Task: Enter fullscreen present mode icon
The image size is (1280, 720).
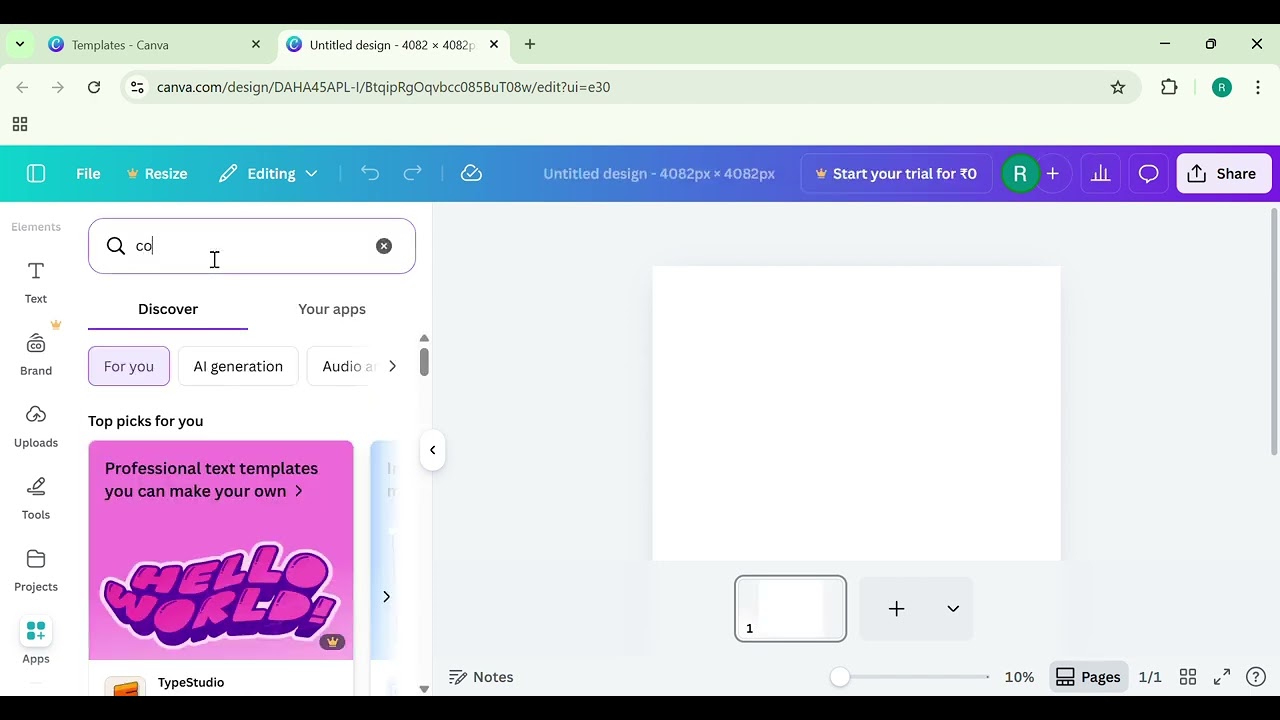Action: (x=1222, y=677)
